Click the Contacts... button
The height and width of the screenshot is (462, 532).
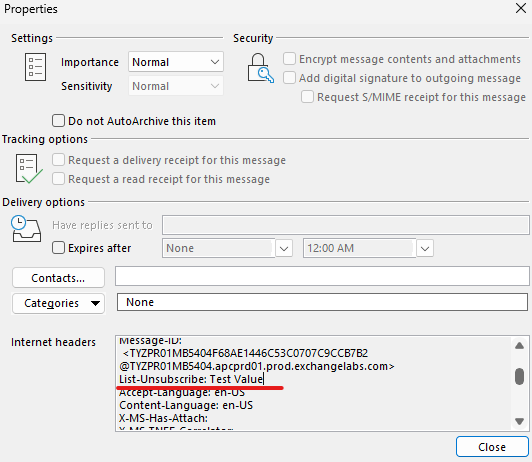58,278
